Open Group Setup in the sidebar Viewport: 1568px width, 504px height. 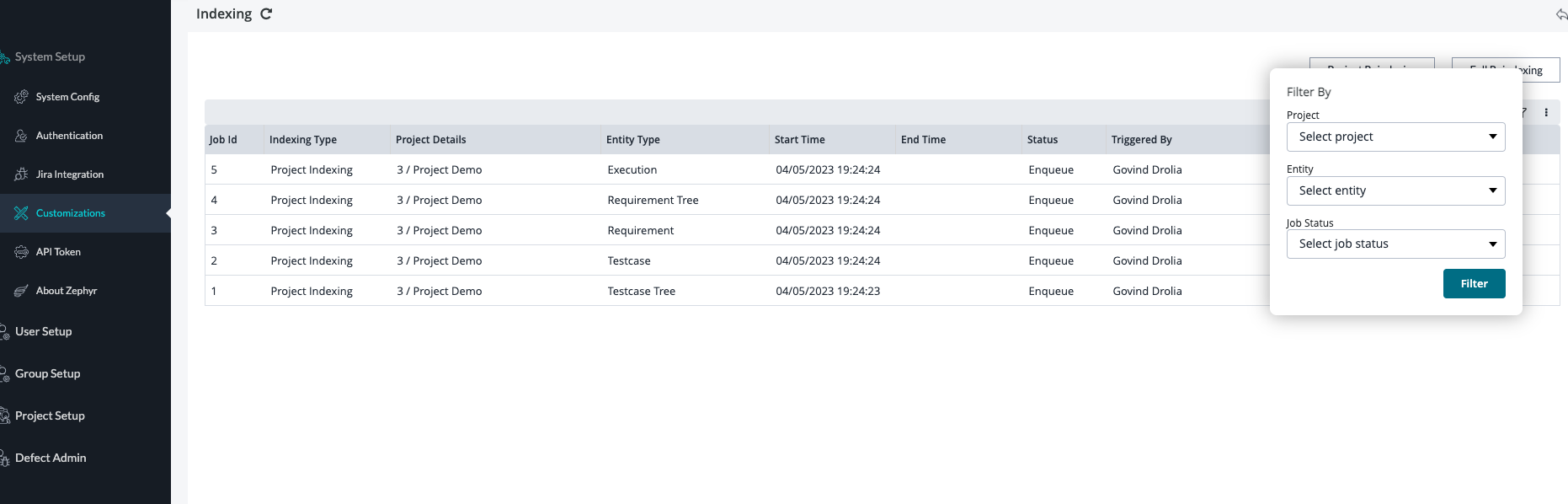click(x=47, y=373)
